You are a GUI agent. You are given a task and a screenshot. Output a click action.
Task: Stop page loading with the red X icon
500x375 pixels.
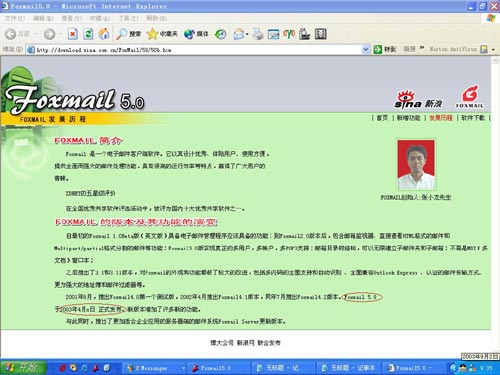[73, 34]
